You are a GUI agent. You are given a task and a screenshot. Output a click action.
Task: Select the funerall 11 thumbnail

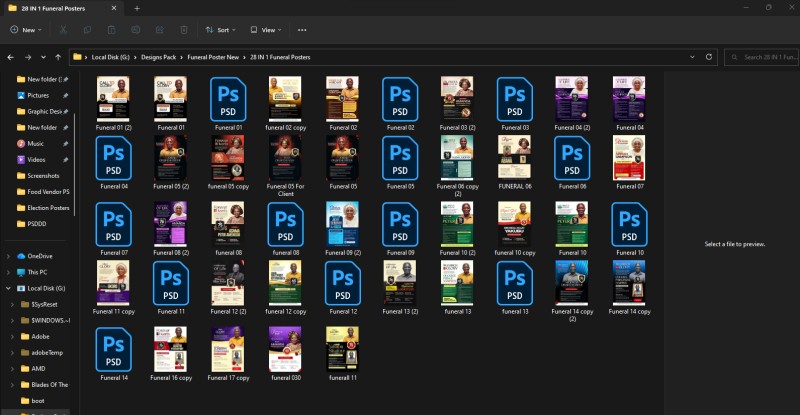343,350
